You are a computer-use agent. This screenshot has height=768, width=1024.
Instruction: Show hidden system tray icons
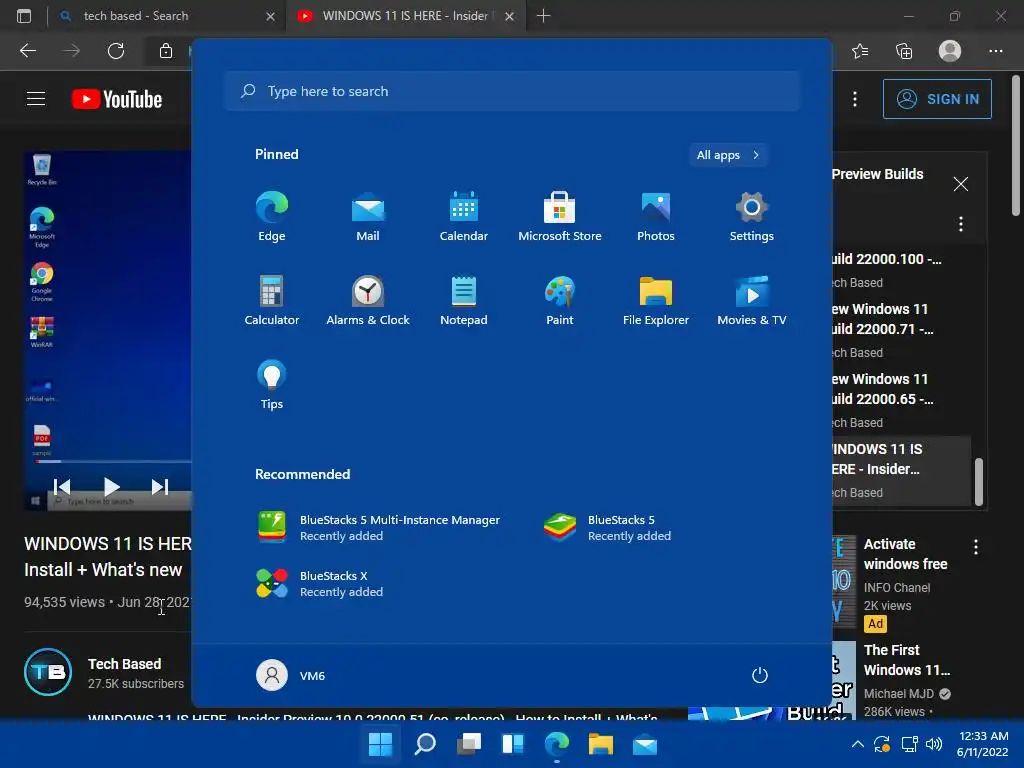[858, 744]
